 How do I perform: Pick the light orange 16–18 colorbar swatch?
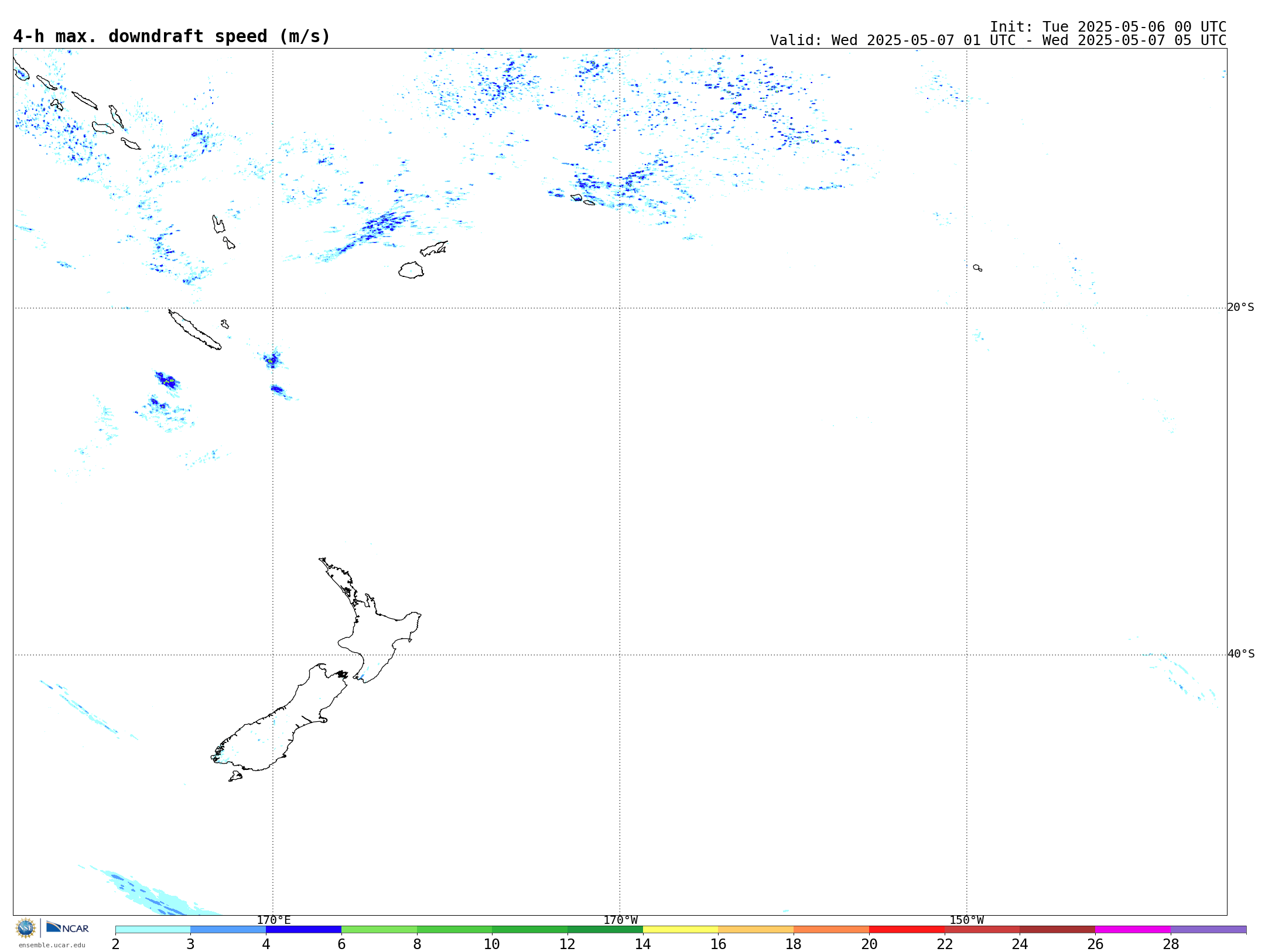[756, 929]
